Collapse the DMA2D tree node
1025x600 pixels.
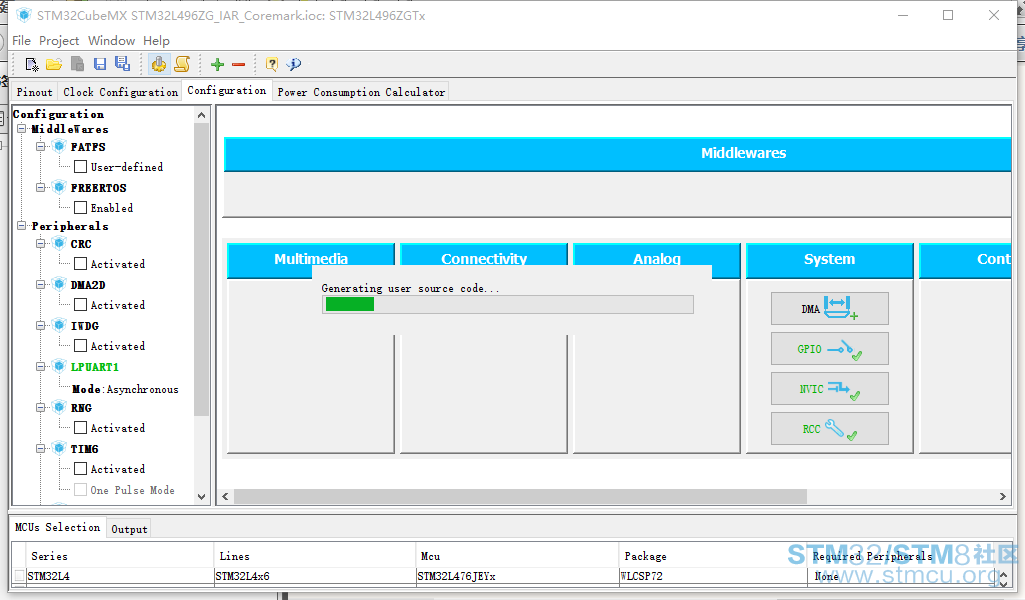41,284
